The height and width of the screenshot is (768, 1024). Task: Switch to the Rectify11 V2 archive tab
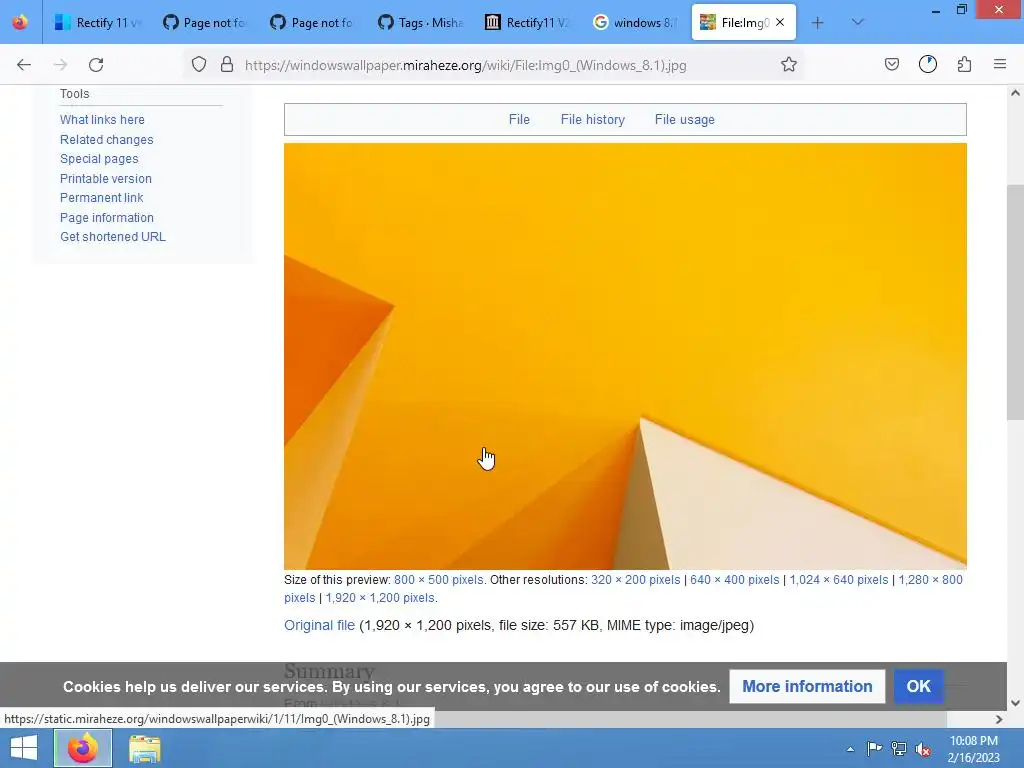pyautogui.click(x=528, y=23)
